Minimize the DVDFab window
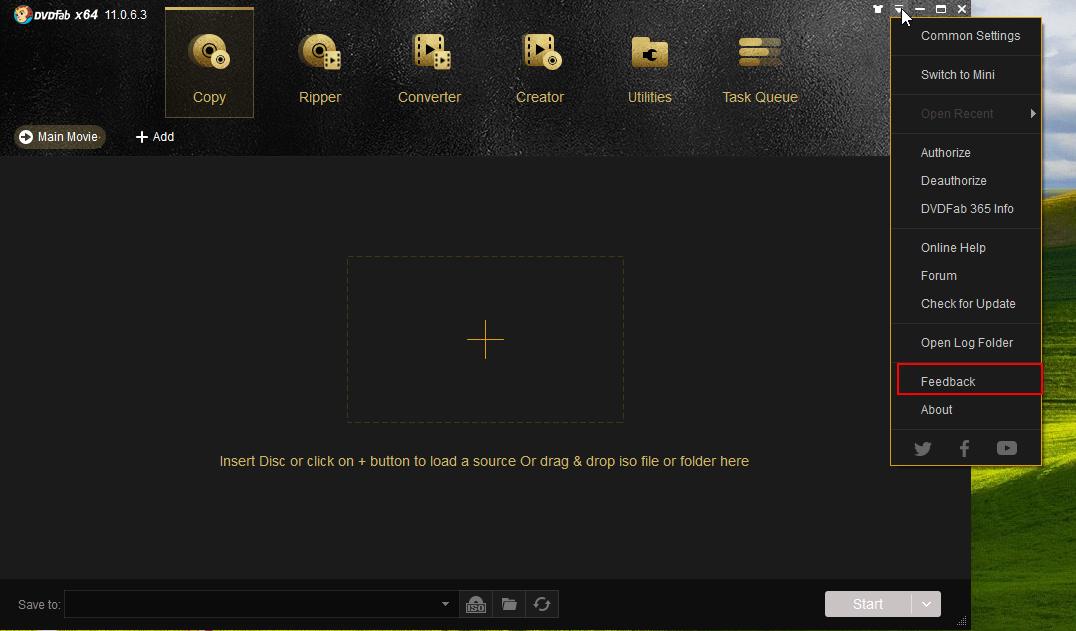This screenshot has width=1076, height=631. click(920, 9)
